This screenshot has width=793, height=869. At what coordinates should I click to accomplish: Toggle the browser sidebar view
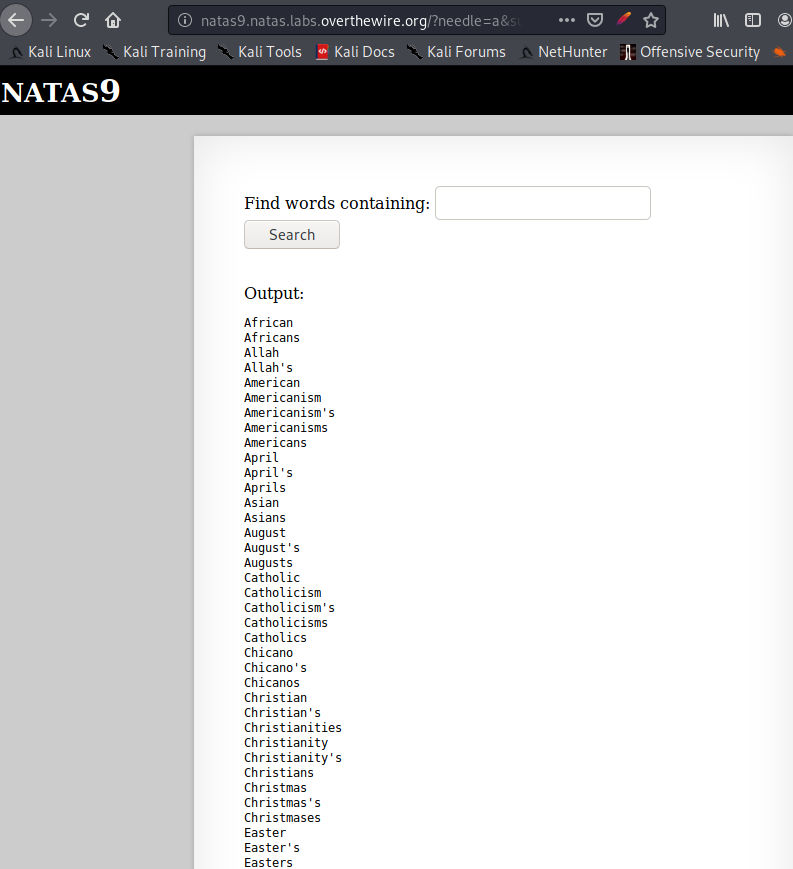pyautogui.click(x=753, y=20)
